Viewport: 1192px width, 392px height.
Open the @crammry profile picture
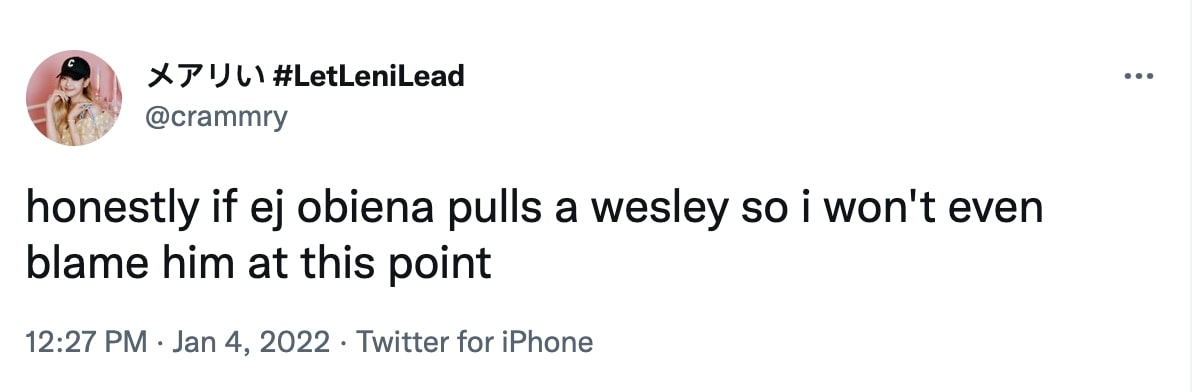(x=74, y=97)
